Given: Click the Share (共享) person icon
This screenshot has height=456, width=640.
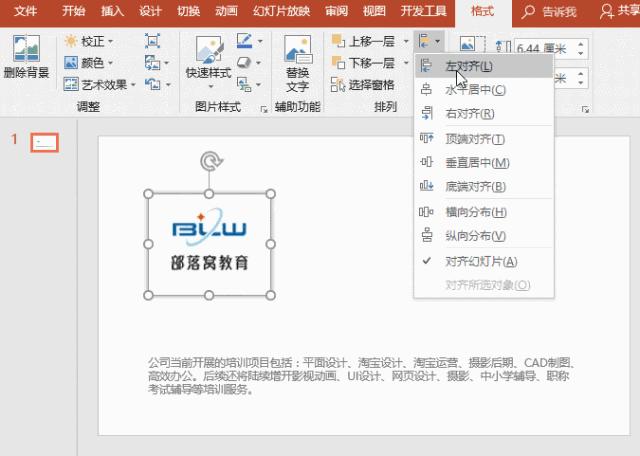Looking at the screenshot, I should pos(607,11).
